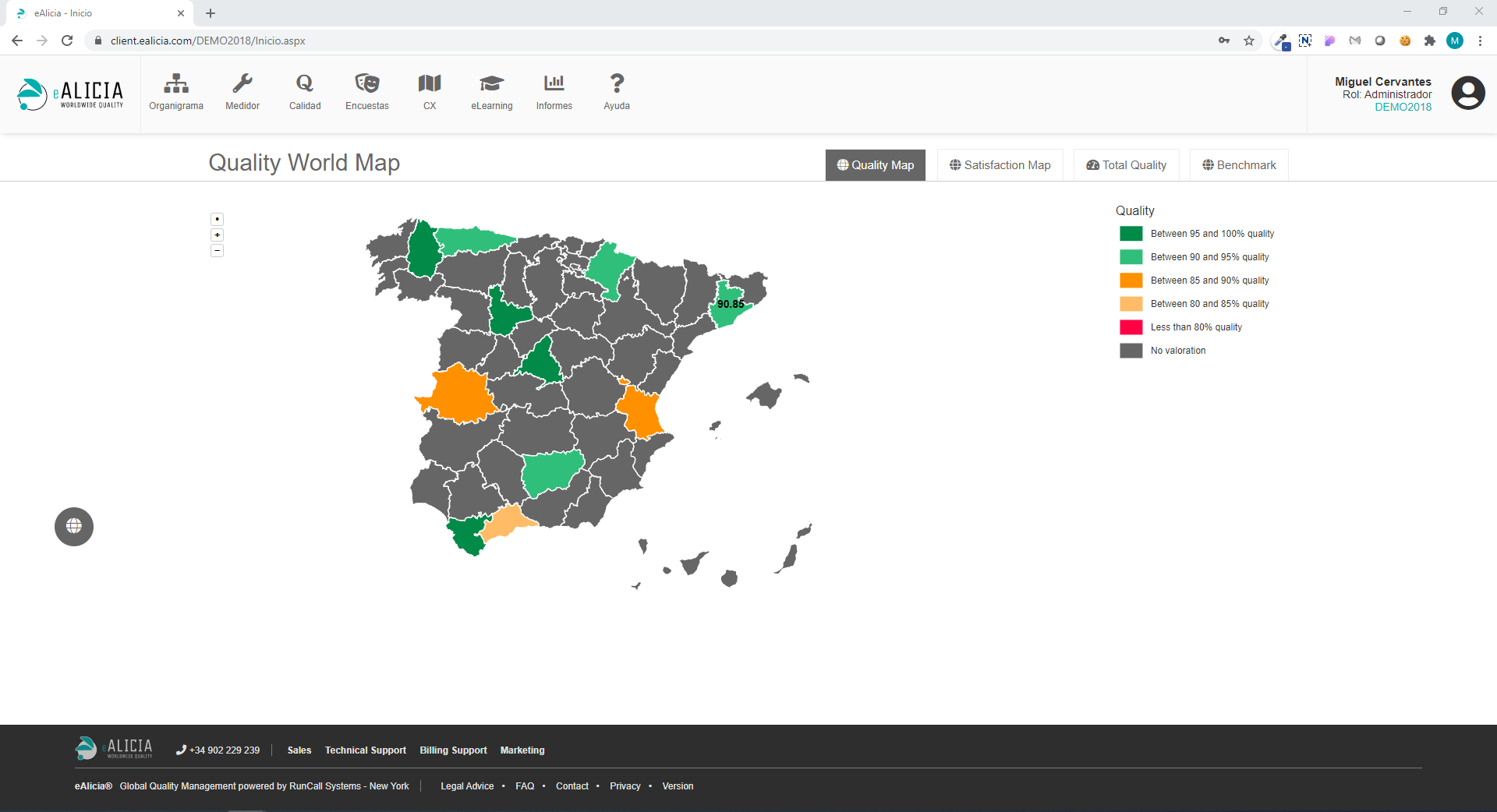The image size is (1497, 812).
Task: Open the Benchmark tab
Action: click(1239, 165)
